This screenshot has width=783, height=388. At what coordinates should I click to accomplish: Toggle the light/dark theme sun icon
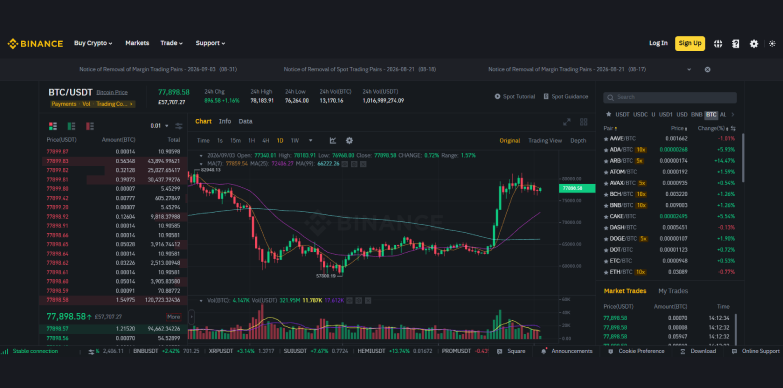click(772, 43)
